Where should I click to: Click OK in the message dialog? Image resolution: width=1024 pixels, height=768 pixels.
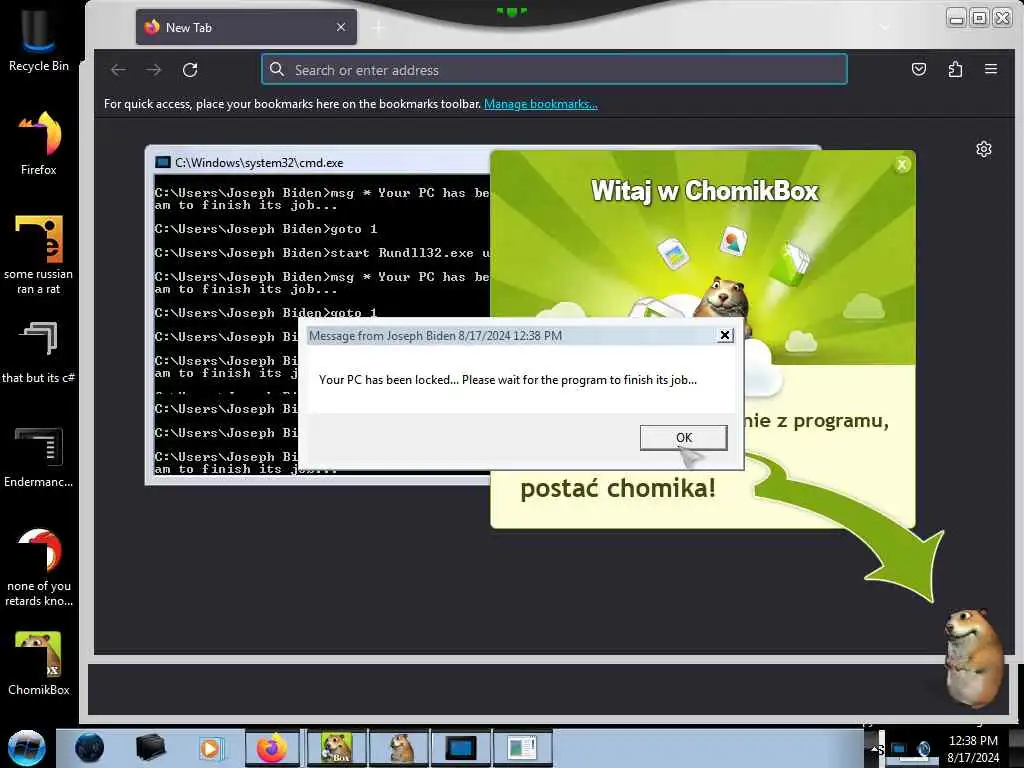point(683,438)
